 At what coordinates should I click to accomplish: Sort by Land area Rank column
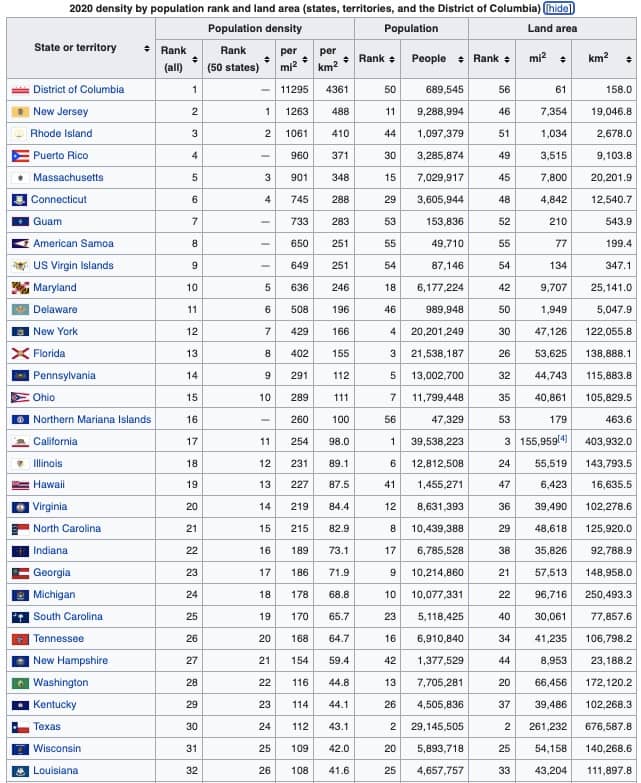507,59
